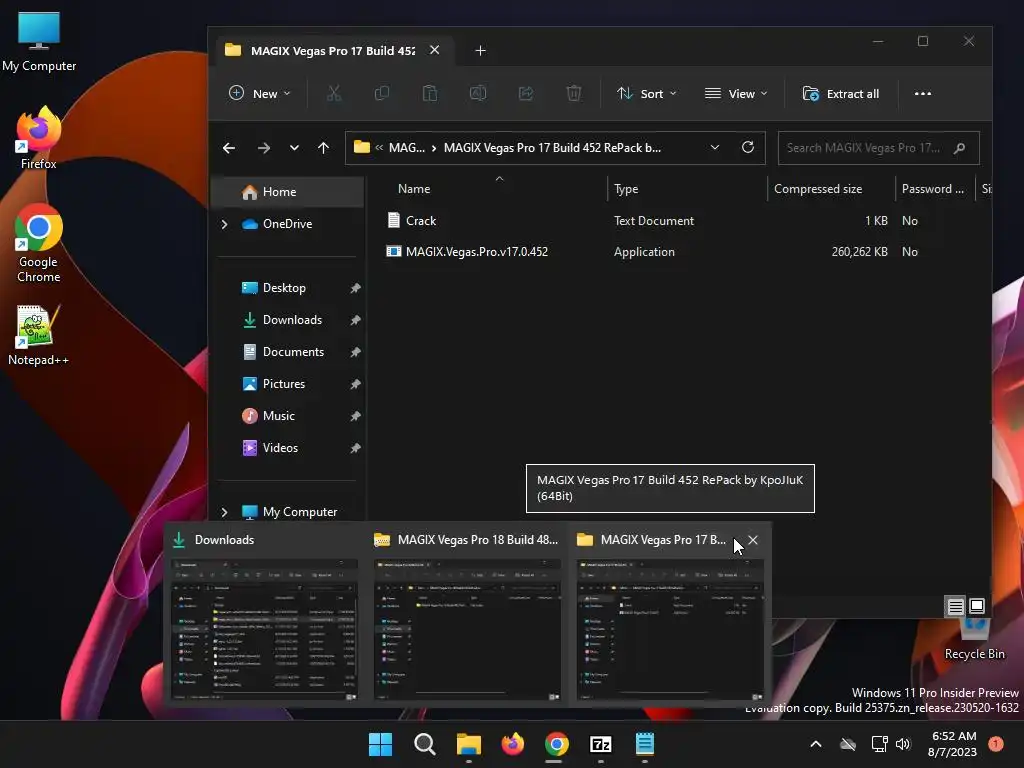Go up one folder level arrow
This screenshot has height=768, width=1024.
point(323,148)
